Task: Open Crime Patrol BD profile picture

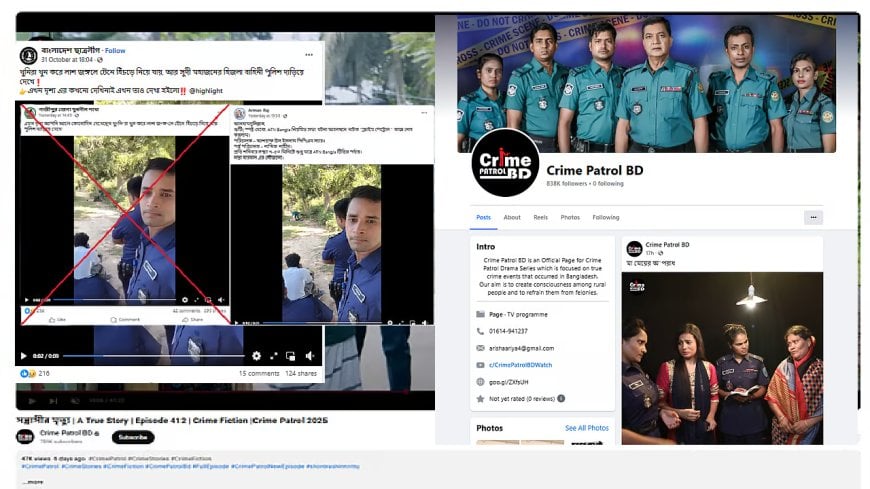Action: coord(505,162)
